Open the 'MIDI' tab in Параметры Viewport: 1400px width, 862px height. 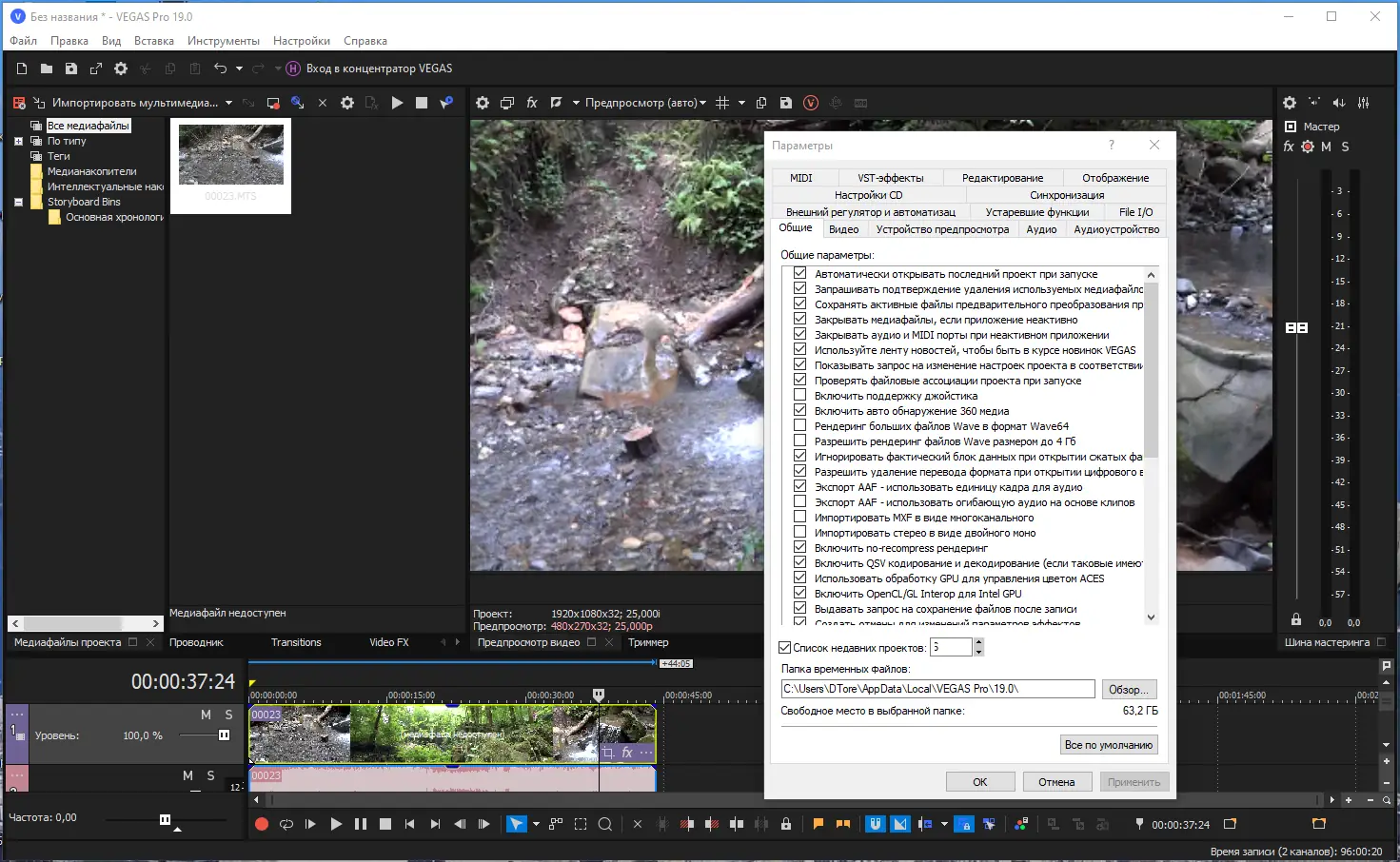coord(801,178)
